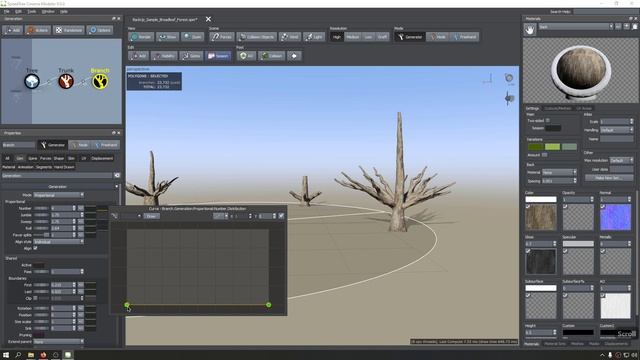The image size is (640, 360).
Task: Click the Show view toolbar button
Action: click(x=167, y=37)
